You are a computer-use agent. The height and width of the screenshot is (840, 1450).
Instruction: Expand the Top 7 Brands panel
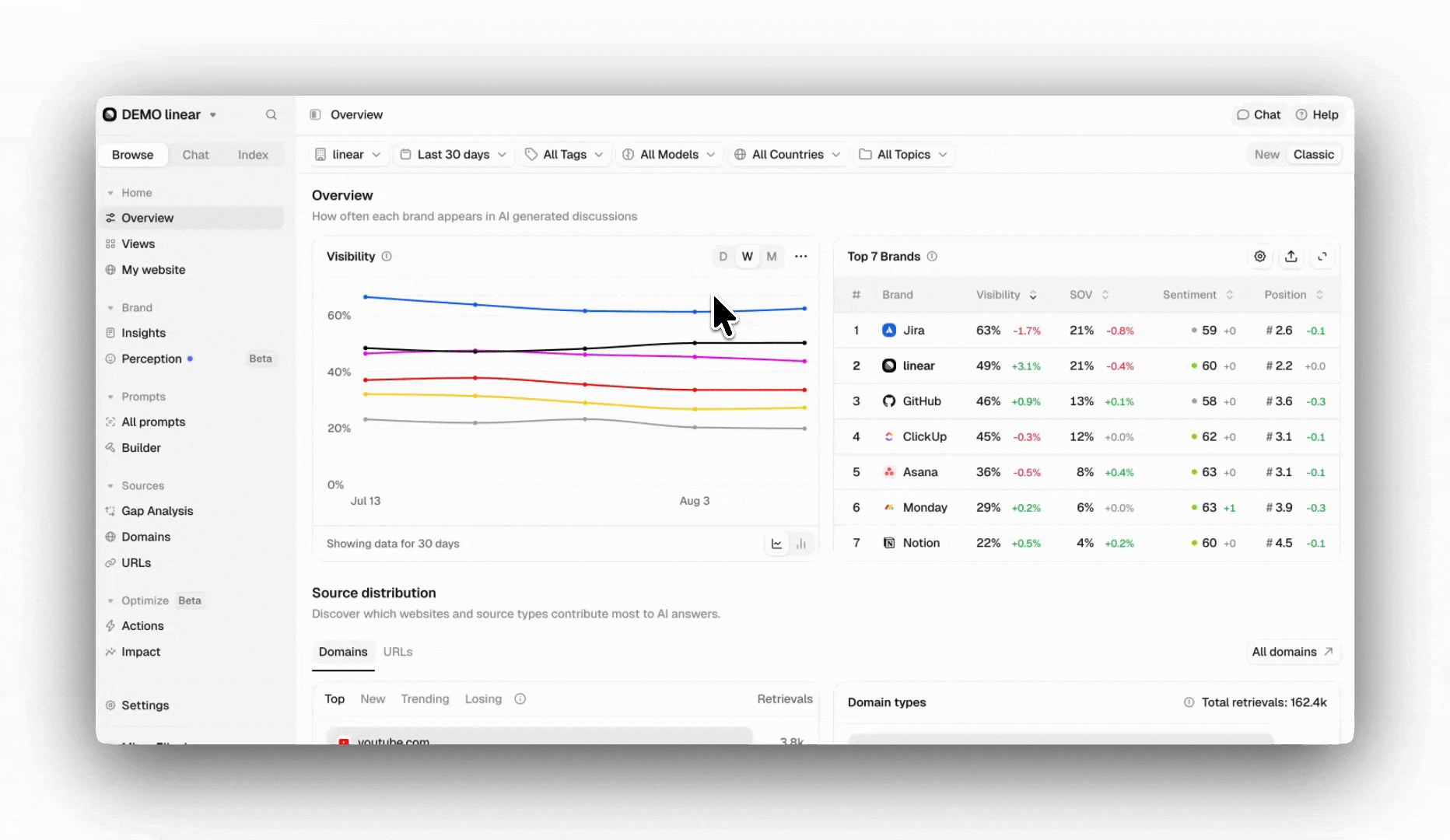point(1322,257)
